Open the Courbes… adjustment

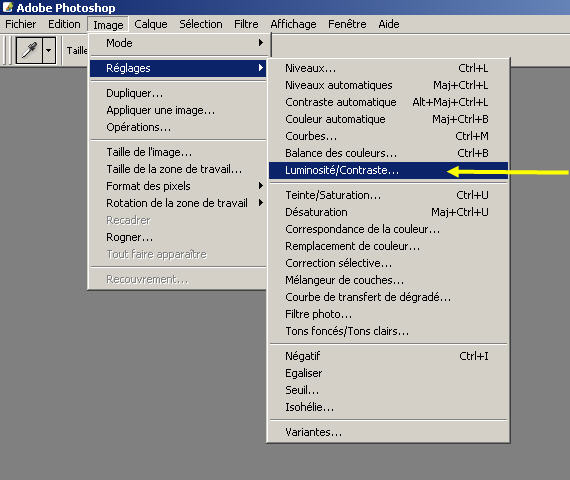pyautogui.click(x=388, y=136)
